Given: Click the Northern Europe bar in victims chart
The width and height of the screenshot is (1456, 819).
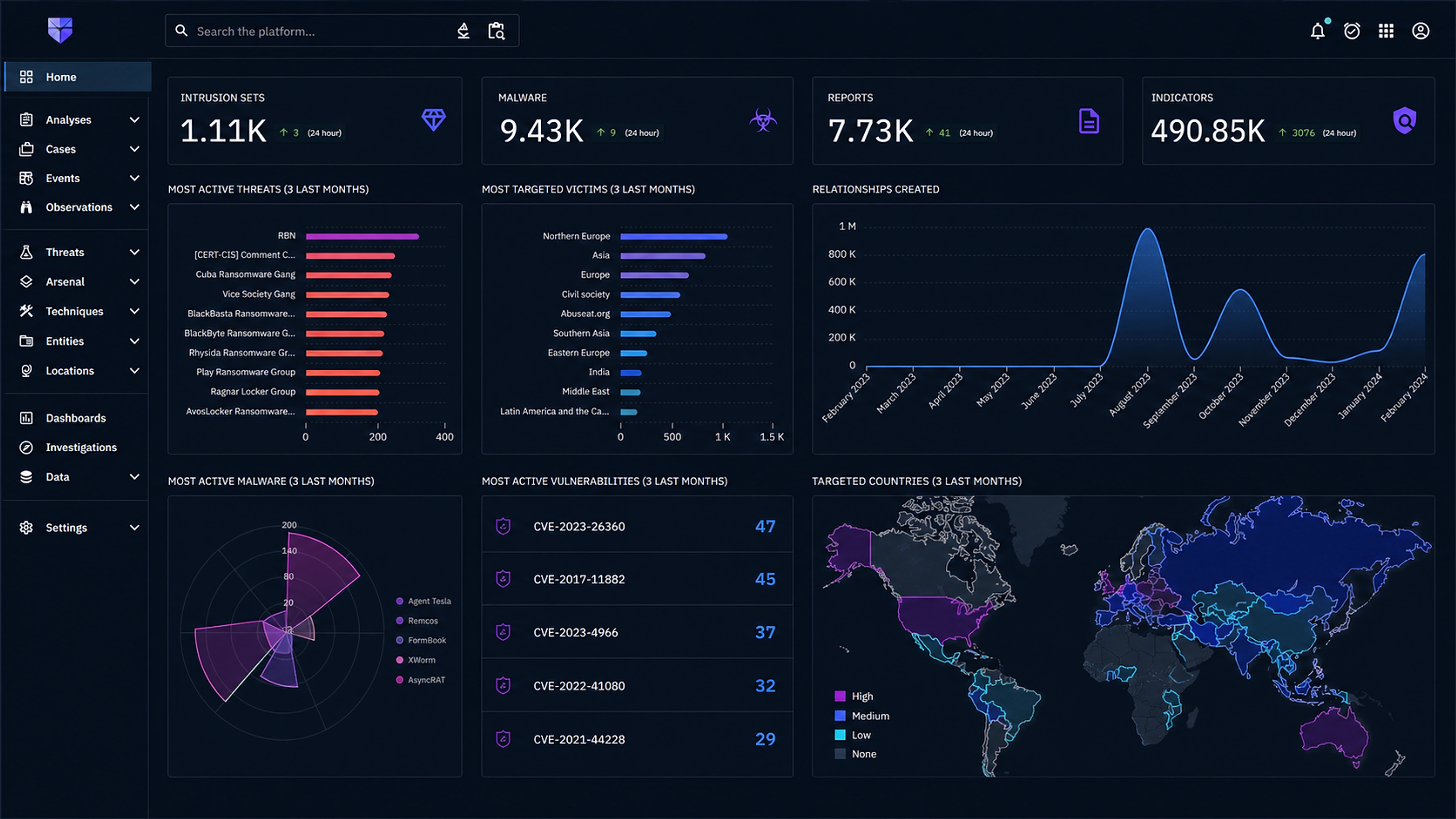Looking at the screenshot, I should [x=674, y=236].
